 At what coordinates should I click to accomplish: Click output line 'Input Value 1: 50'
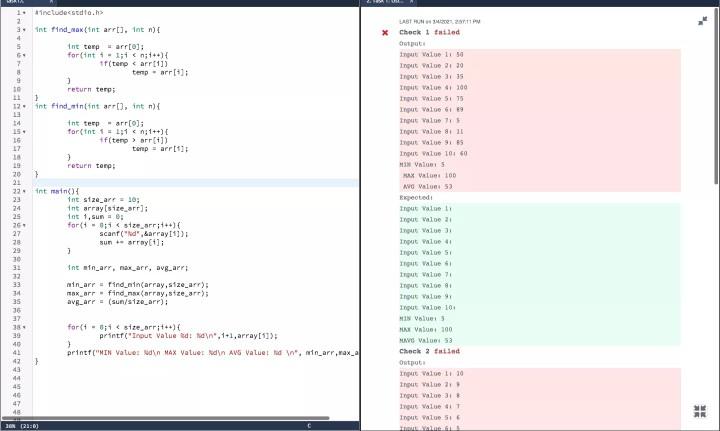coord(431,55)
